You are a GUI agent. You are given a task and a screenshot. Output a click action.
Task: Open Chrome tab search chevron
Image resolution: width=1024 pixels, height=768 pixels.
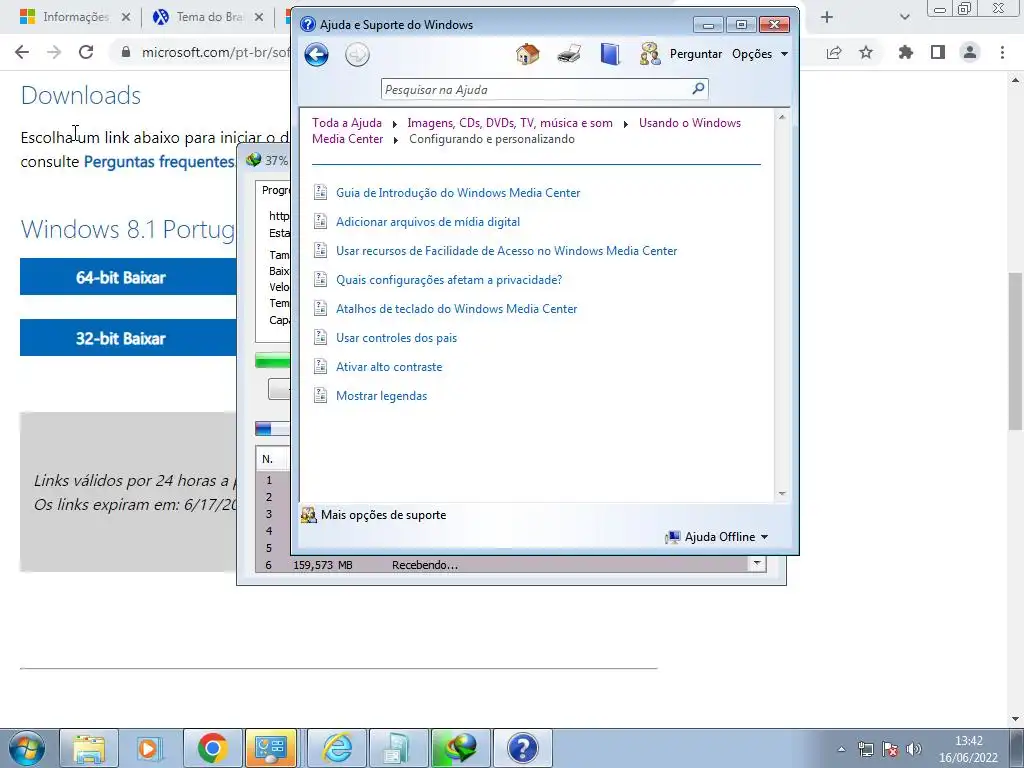coord(904,17)
